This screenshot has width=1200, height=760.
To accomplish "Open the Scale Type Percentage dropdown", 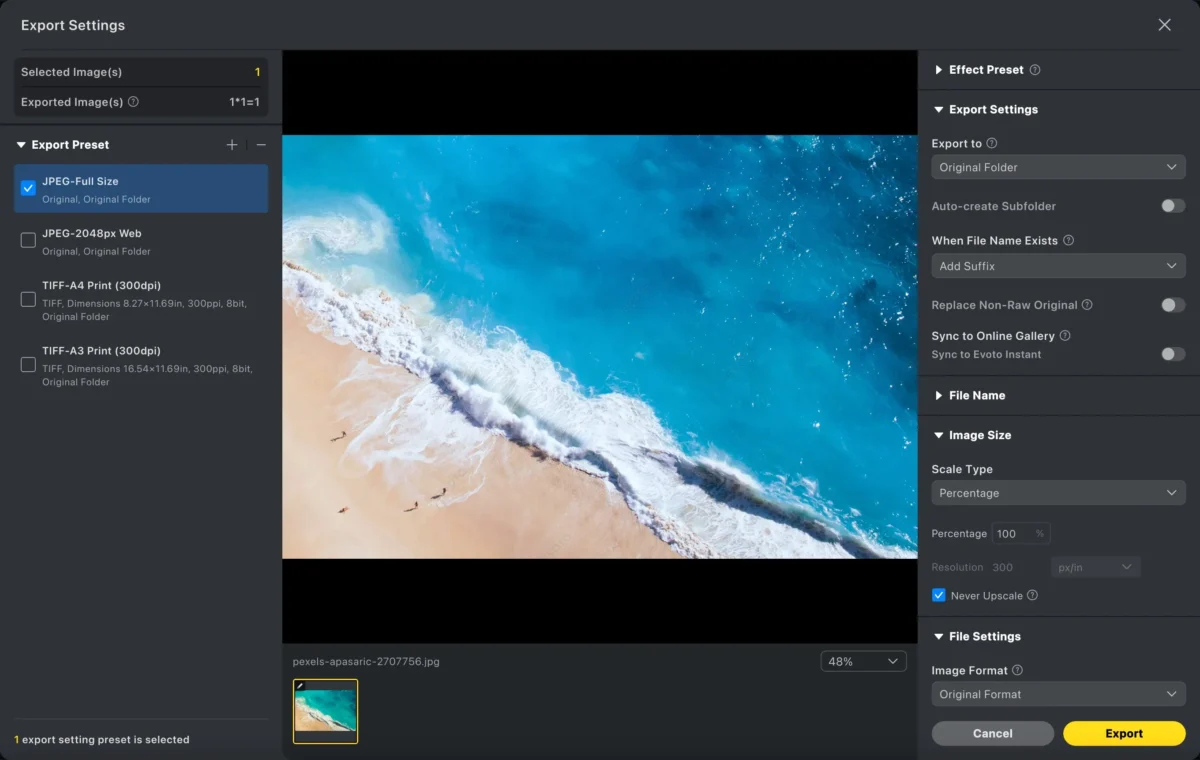I will pos(1058,493).
